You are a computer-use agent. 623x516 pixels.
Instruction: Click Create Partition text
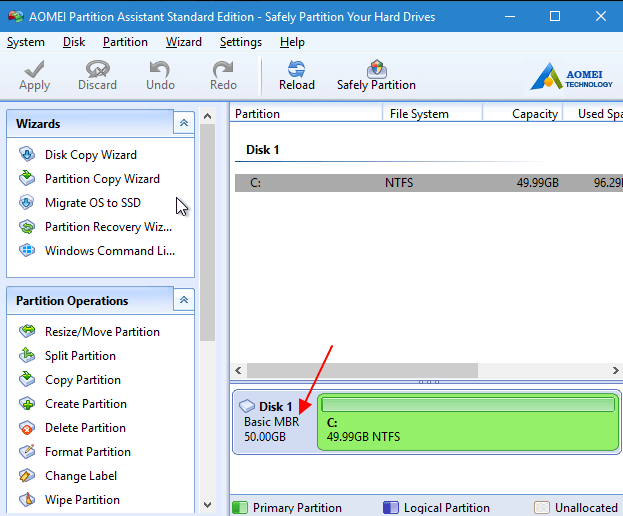click(86, 404)
